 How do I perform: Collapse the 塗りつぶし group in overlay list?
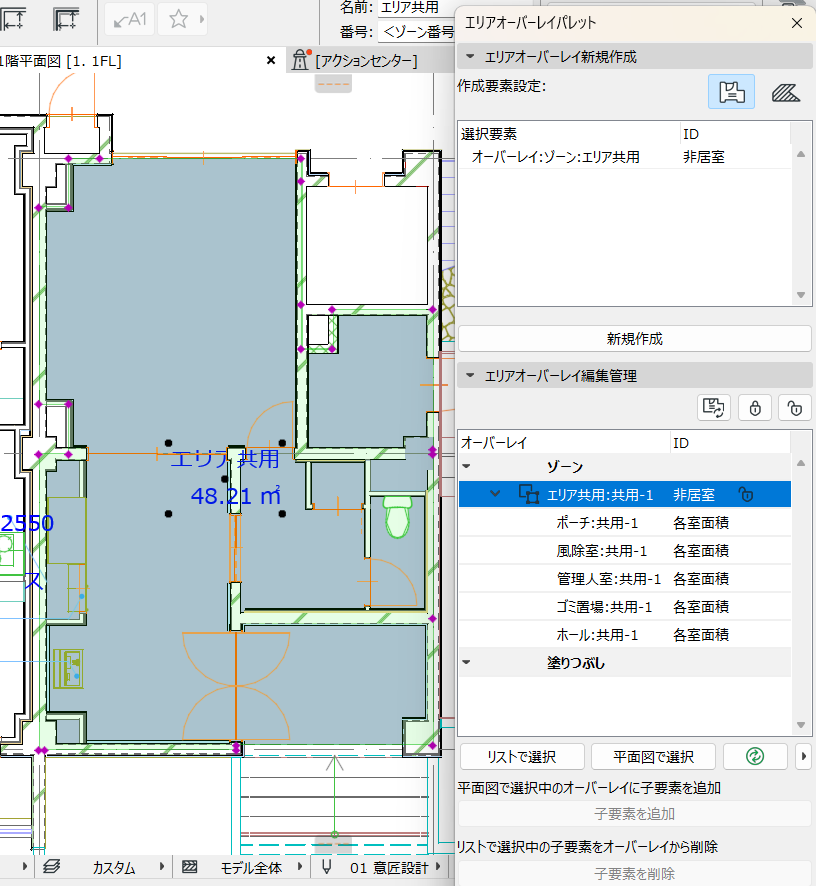466,662
